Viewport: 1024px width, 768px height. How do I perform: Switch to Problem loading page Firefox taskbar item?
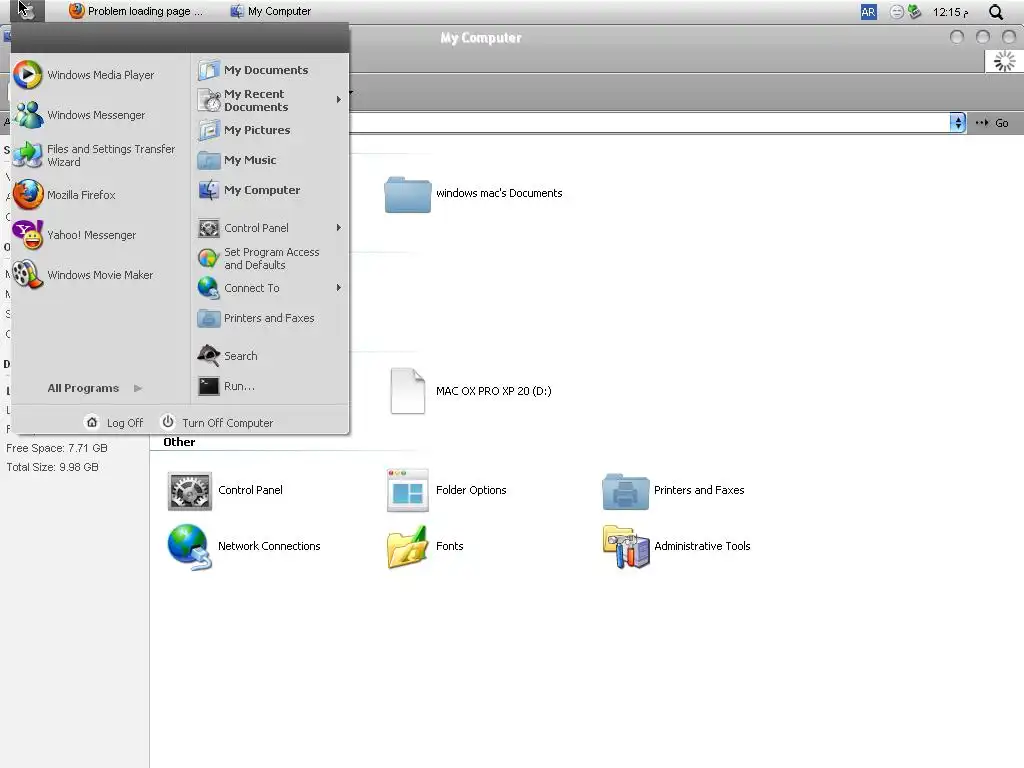(136, 11)
